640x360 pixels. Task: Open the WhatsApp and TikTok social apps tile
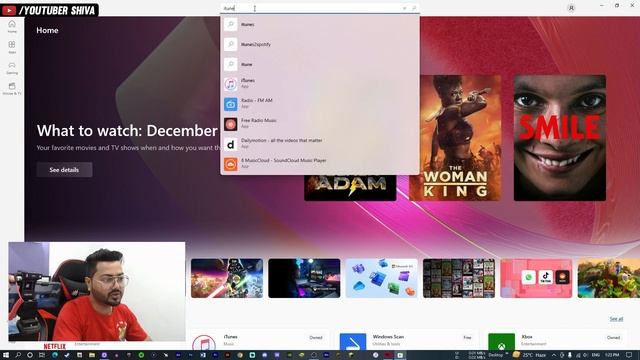[x=536, y=278]
